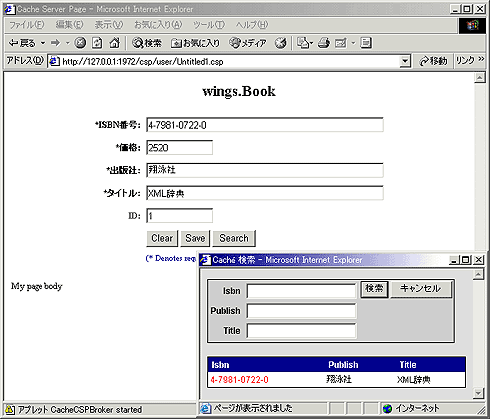
Task: Open the 検索 toolbar search icon
Action: (147, 43)
